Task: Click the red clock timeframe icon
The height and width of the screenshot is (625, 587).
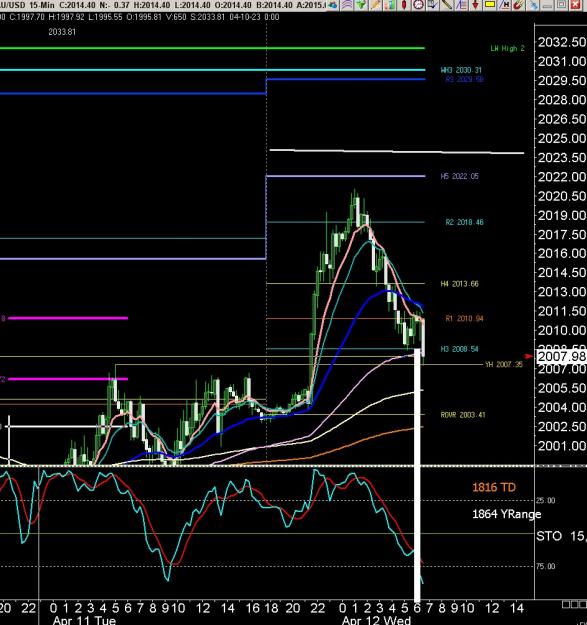Action: click(x=418, y=5)
